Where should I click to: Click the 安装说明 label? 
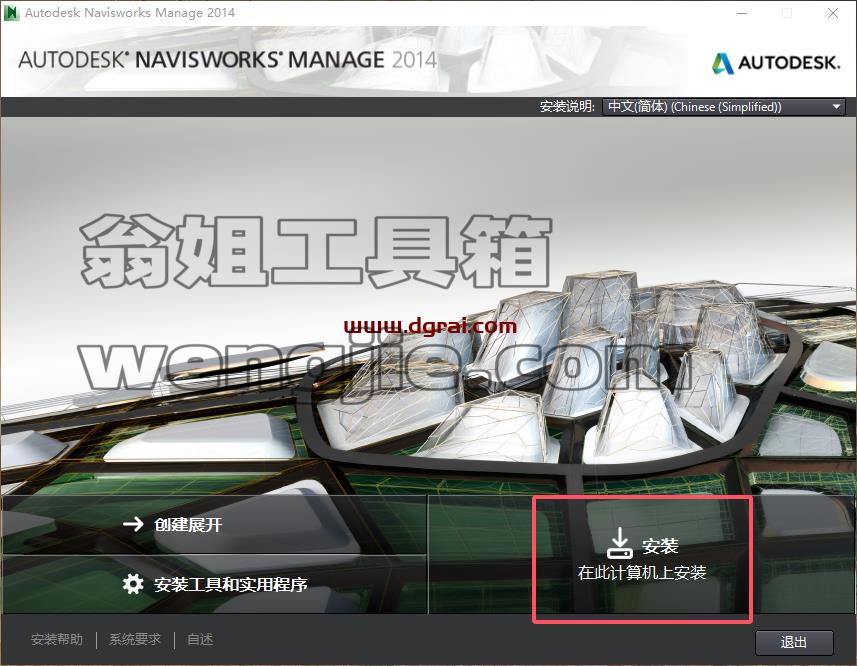click(567, 107)
